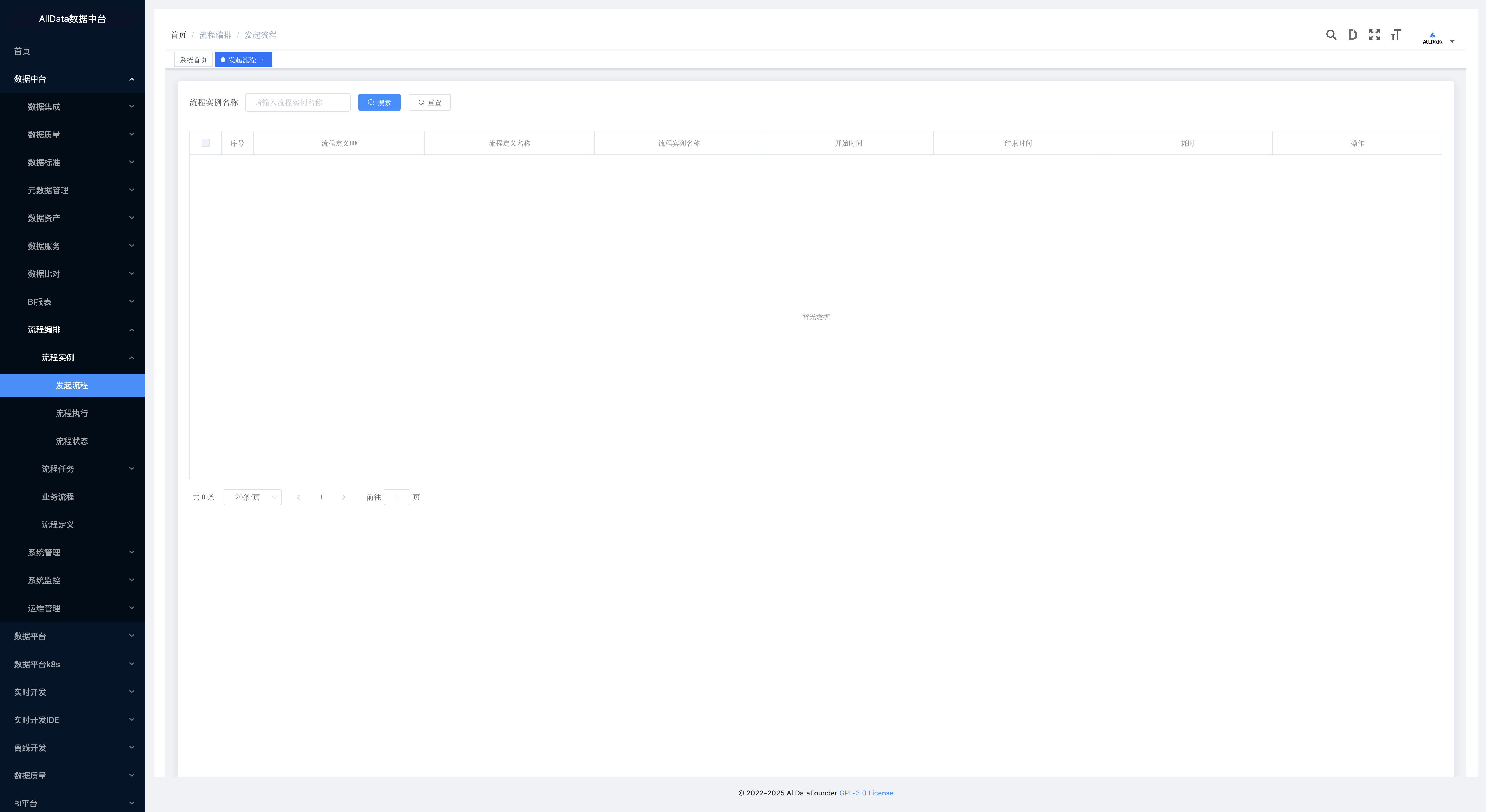Click the 流程实列名称 column header
Viewport: 1486px width, 812px height.
coord(679,143)
